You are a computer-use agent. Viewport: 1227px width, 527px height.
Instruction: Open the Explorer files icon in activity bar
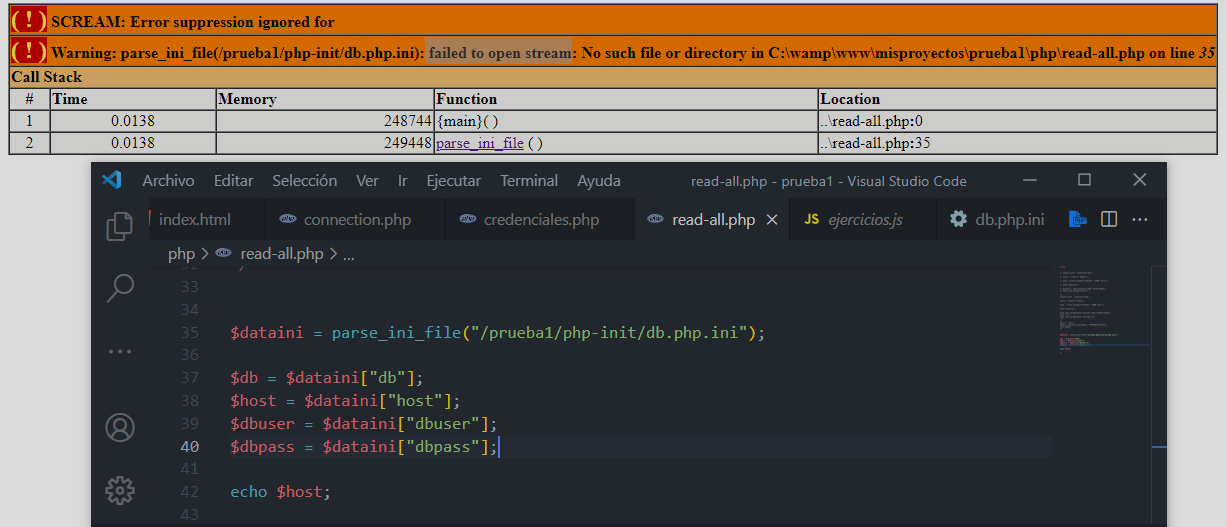(119, 226)
